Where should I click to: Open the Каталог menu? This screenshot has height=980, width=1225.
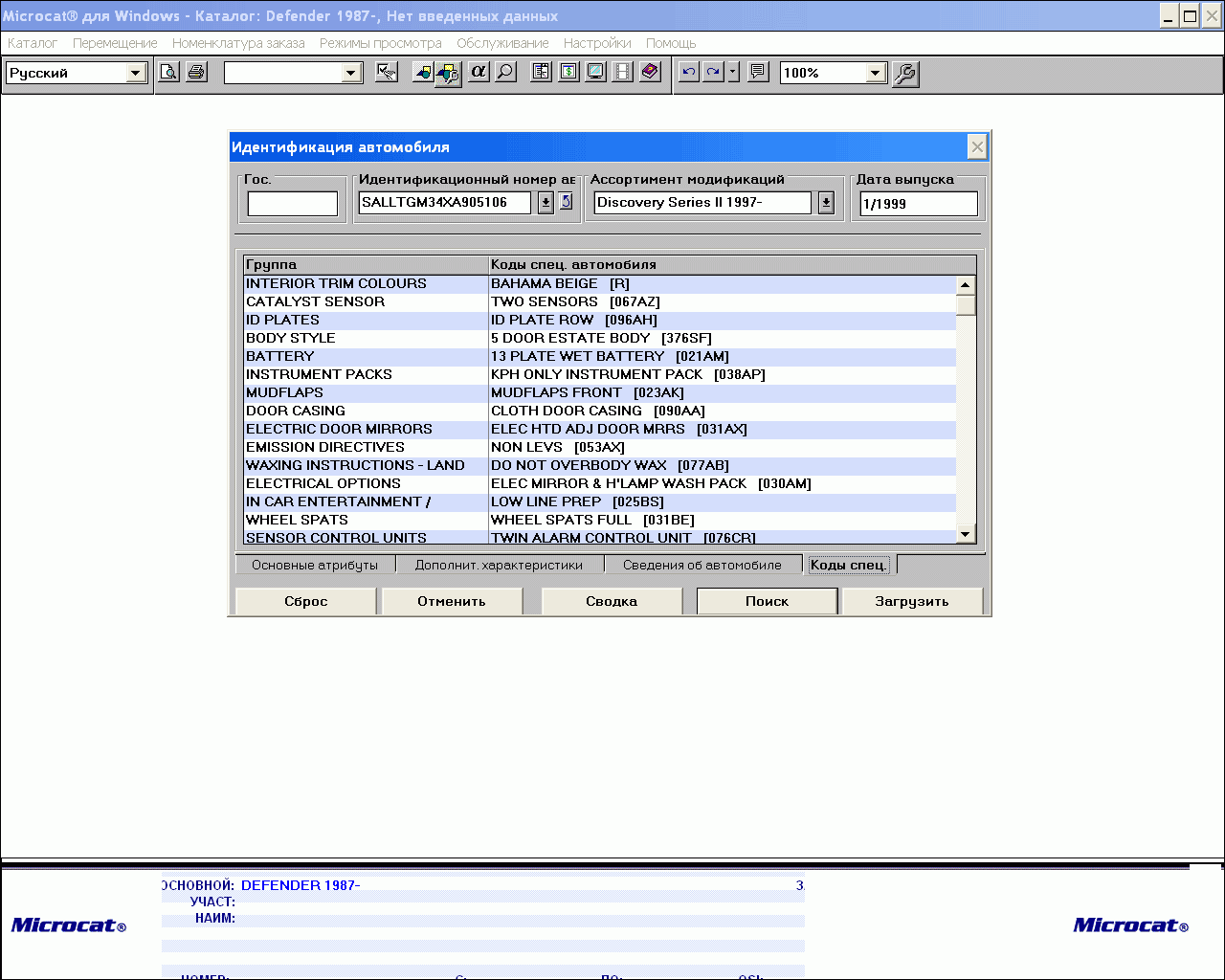tap(33, 43)
